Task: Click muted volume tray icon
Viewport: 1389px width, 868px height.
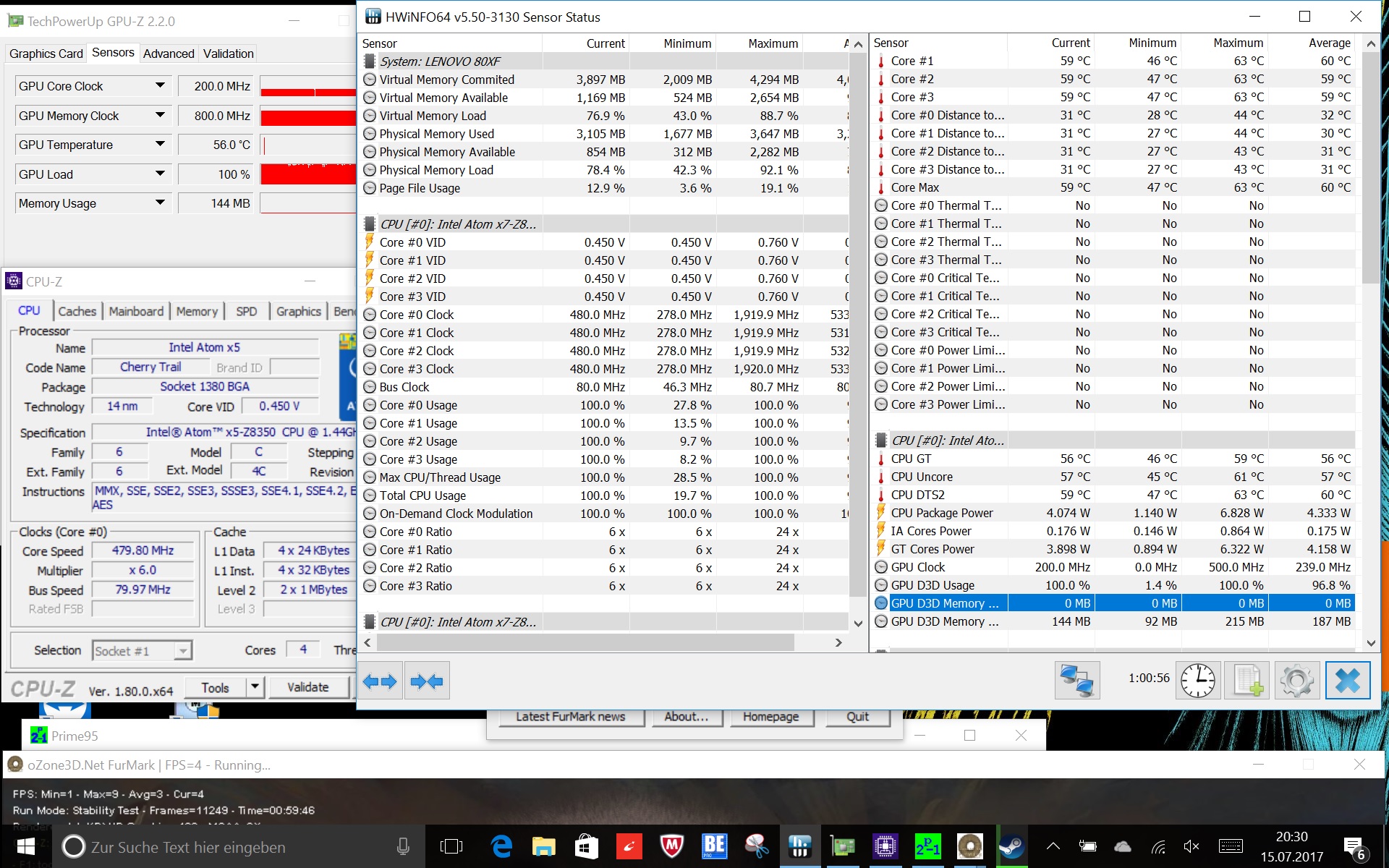Action: [x=1192, y=846]
